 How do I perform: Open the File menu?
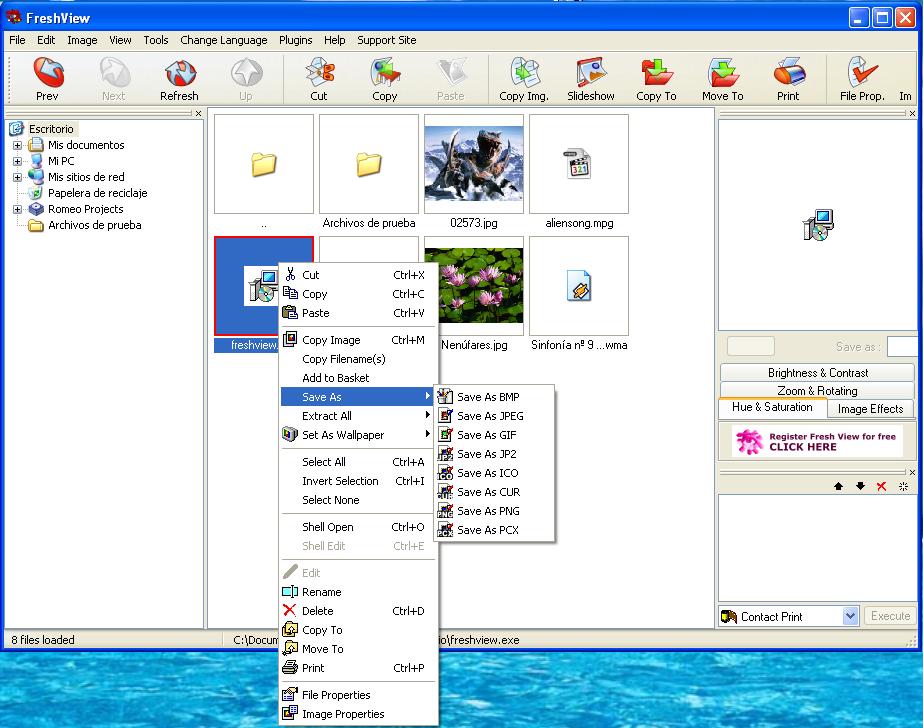pos(17,40)
